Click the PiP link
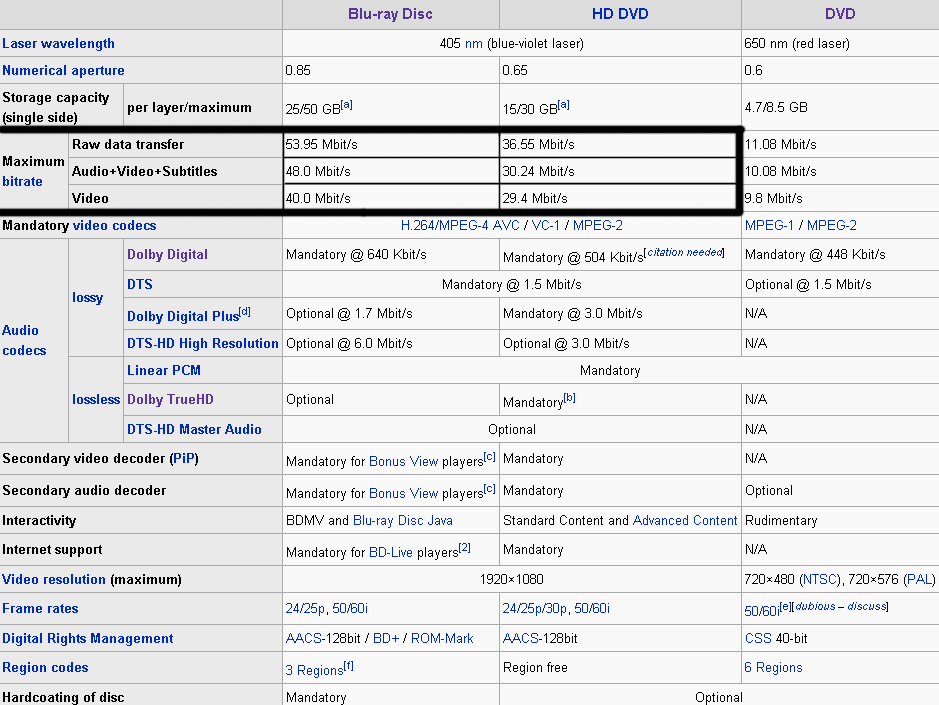Viewport: 939px width, 705px height. coord(184,458)
